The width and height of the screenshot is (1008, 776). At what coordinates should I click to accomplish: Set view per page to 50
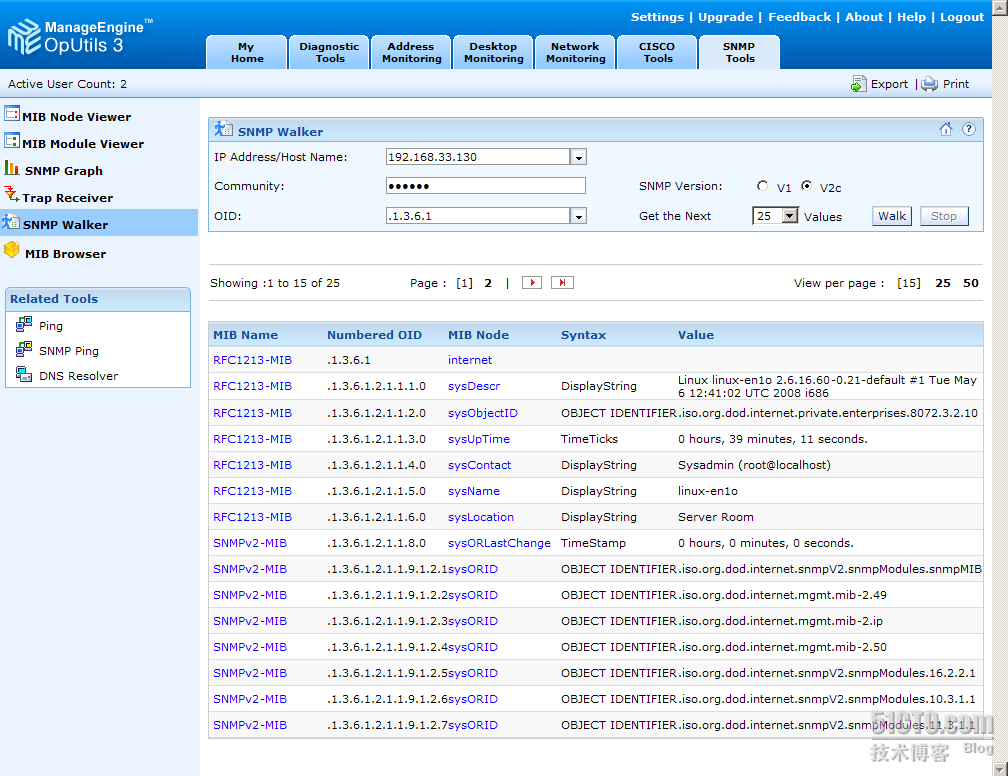pos(970,283)
